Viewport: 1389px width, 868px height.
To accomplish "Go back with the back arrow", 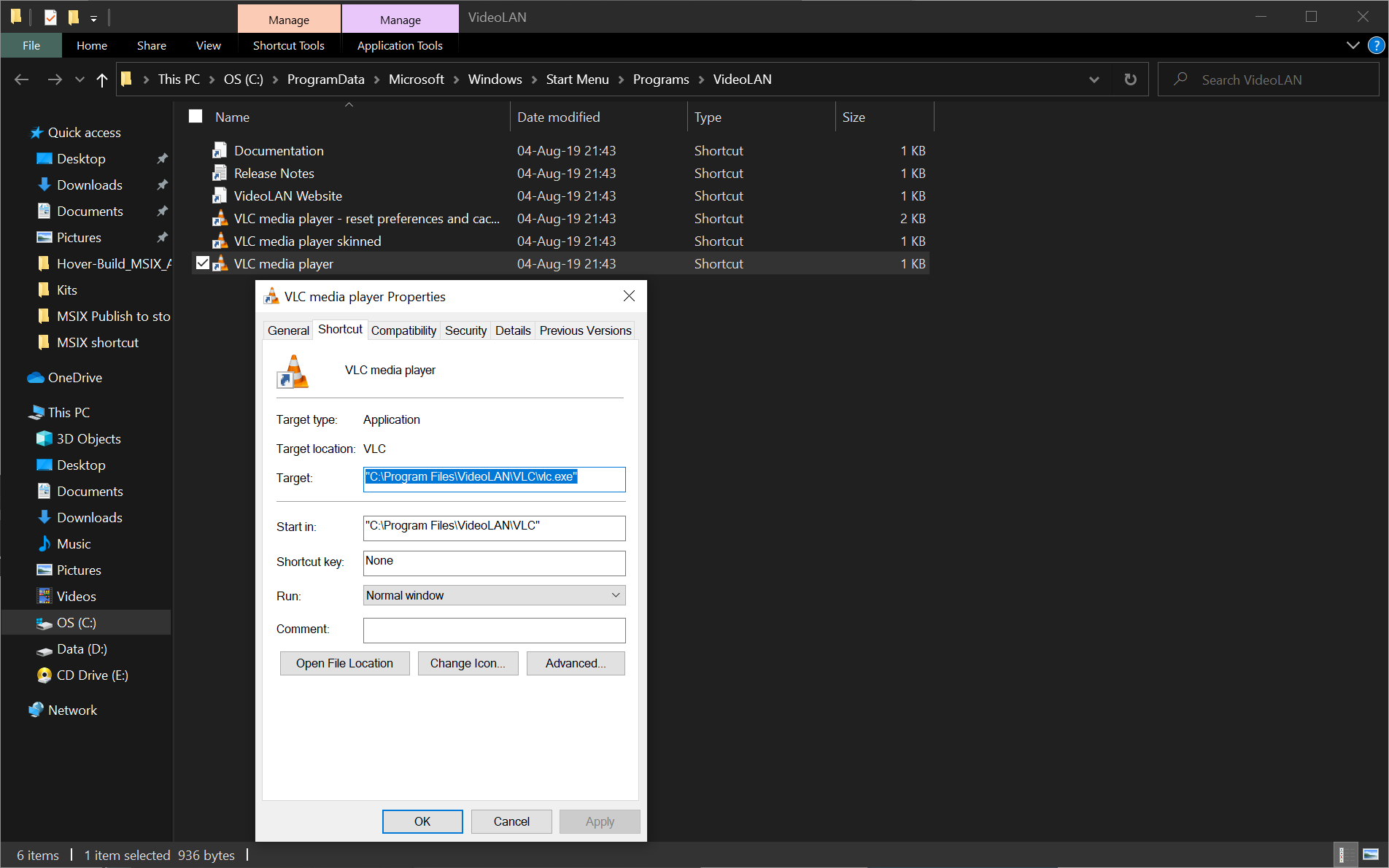I will click(22, 80).
